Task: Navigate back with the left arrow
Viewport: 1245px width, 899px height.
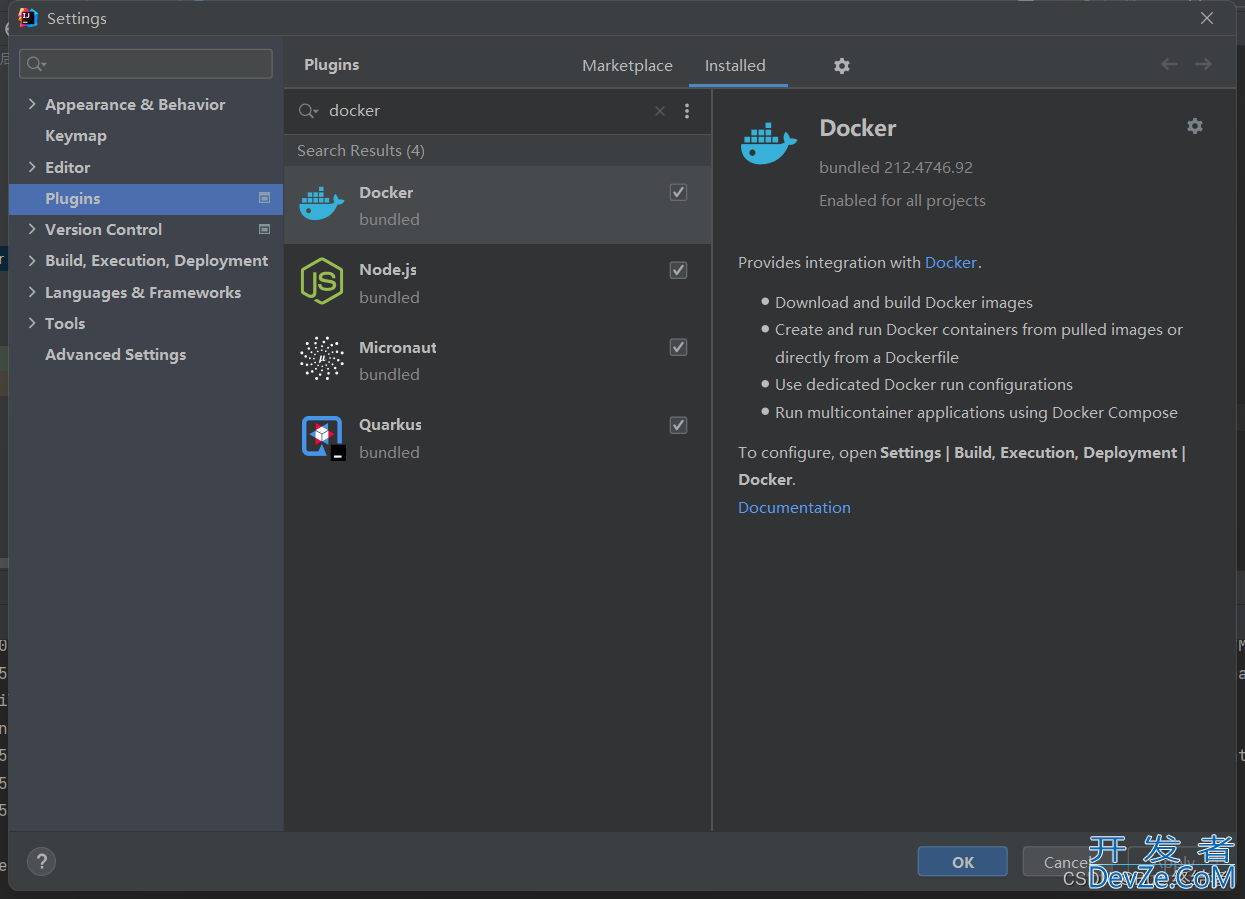Action: pos(1169,64)
